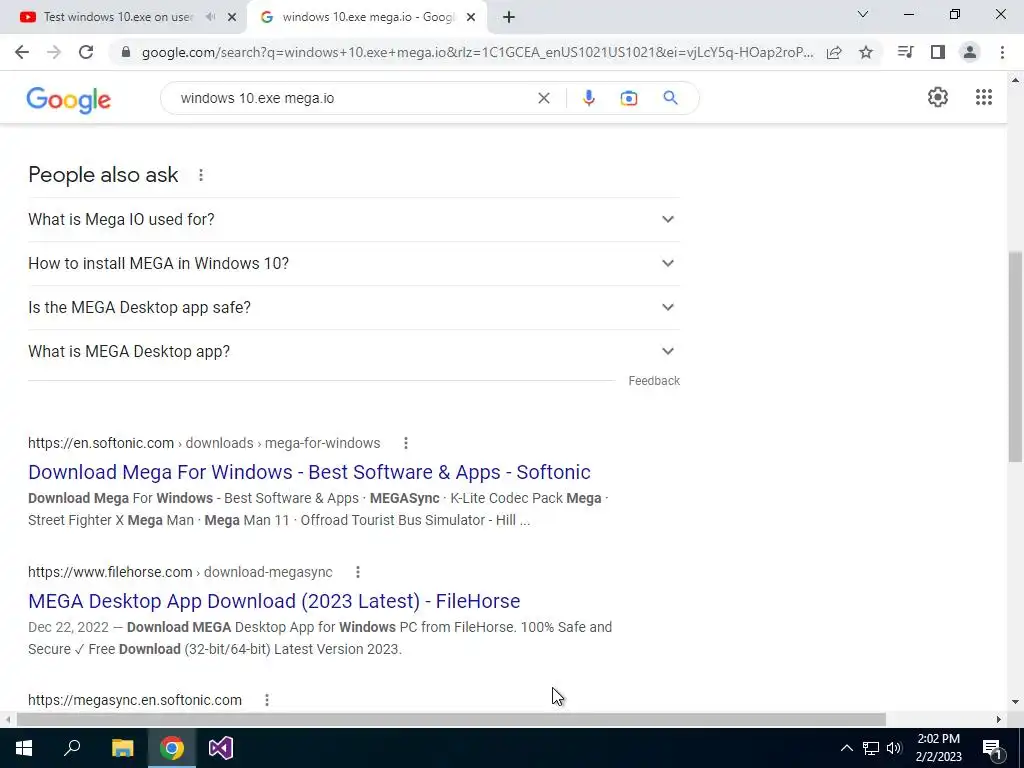Open the media control icon in toolbar
Screen dimensions: 1024x768
coord(905,52)
